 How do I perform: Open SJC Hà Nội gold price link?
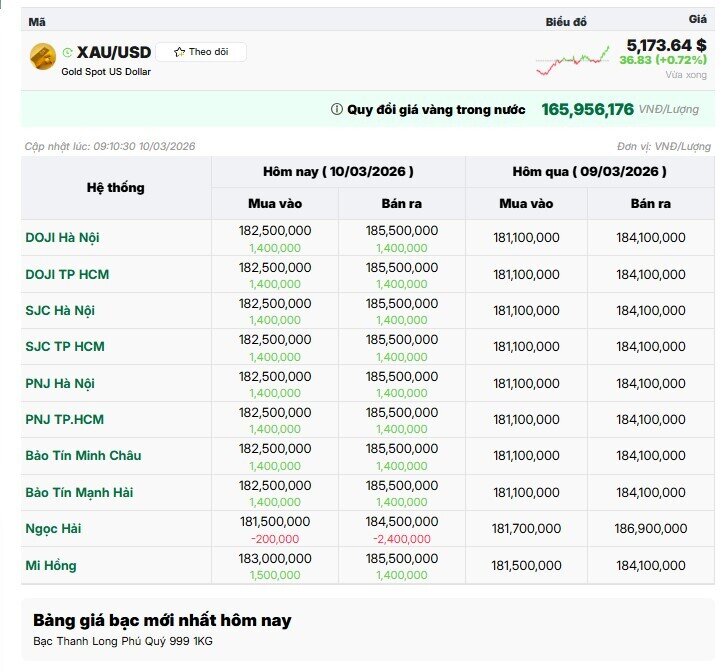tap(60, 310)
